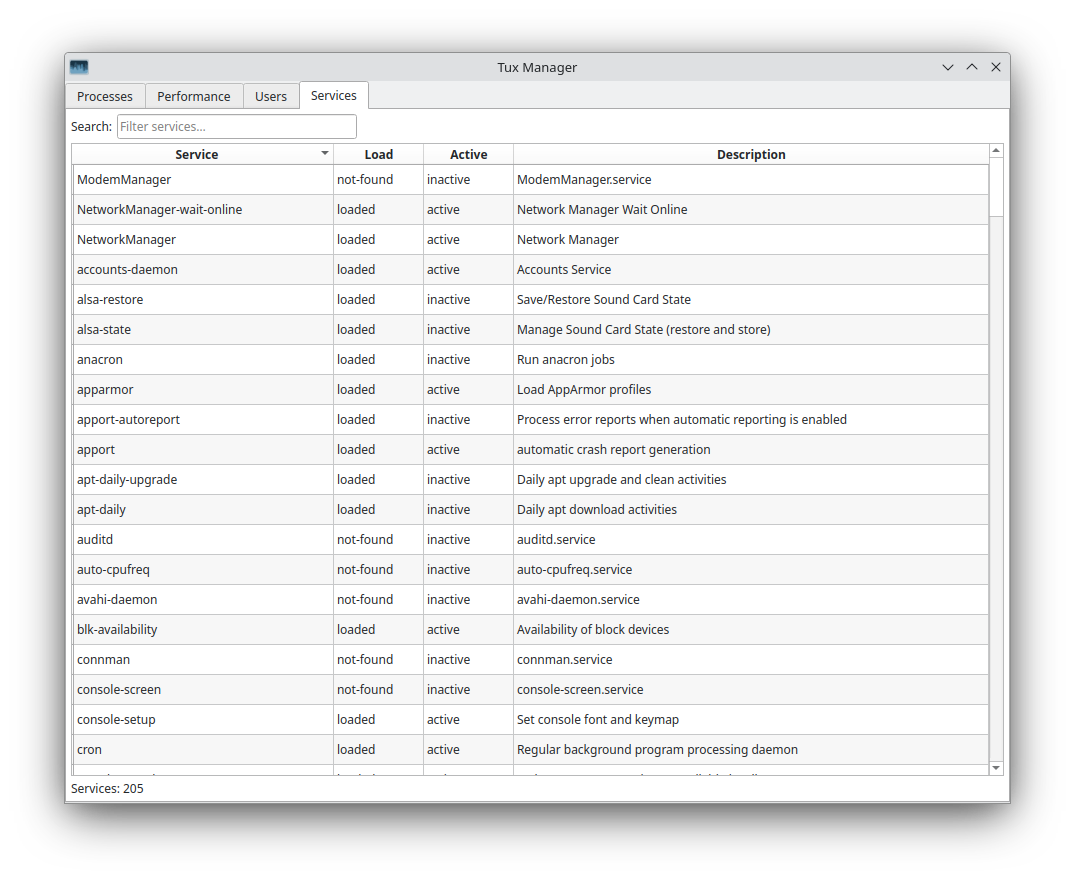Click Regular background program processing daemon text
This screenshot has height=880, width=1075.
pyautogui.click(x=657, y=750)
